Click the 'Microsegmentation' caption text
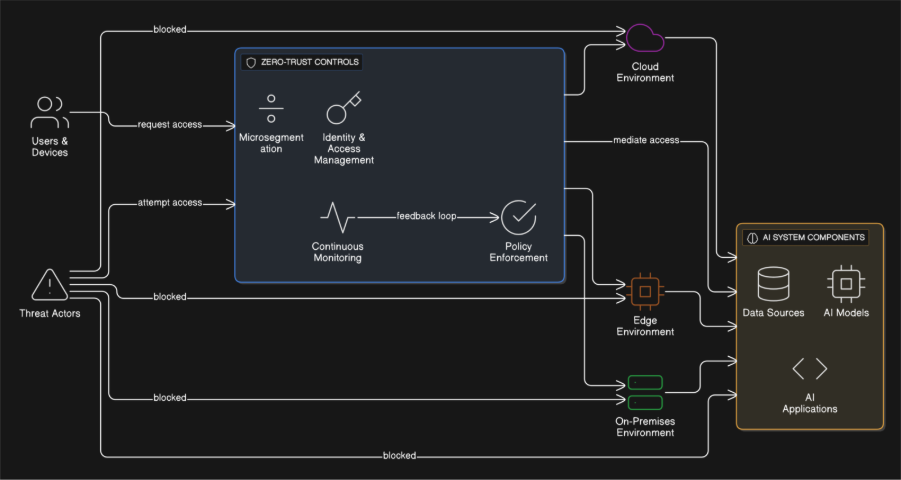This screenshot has height=480, width=901. tap(271, 143)
